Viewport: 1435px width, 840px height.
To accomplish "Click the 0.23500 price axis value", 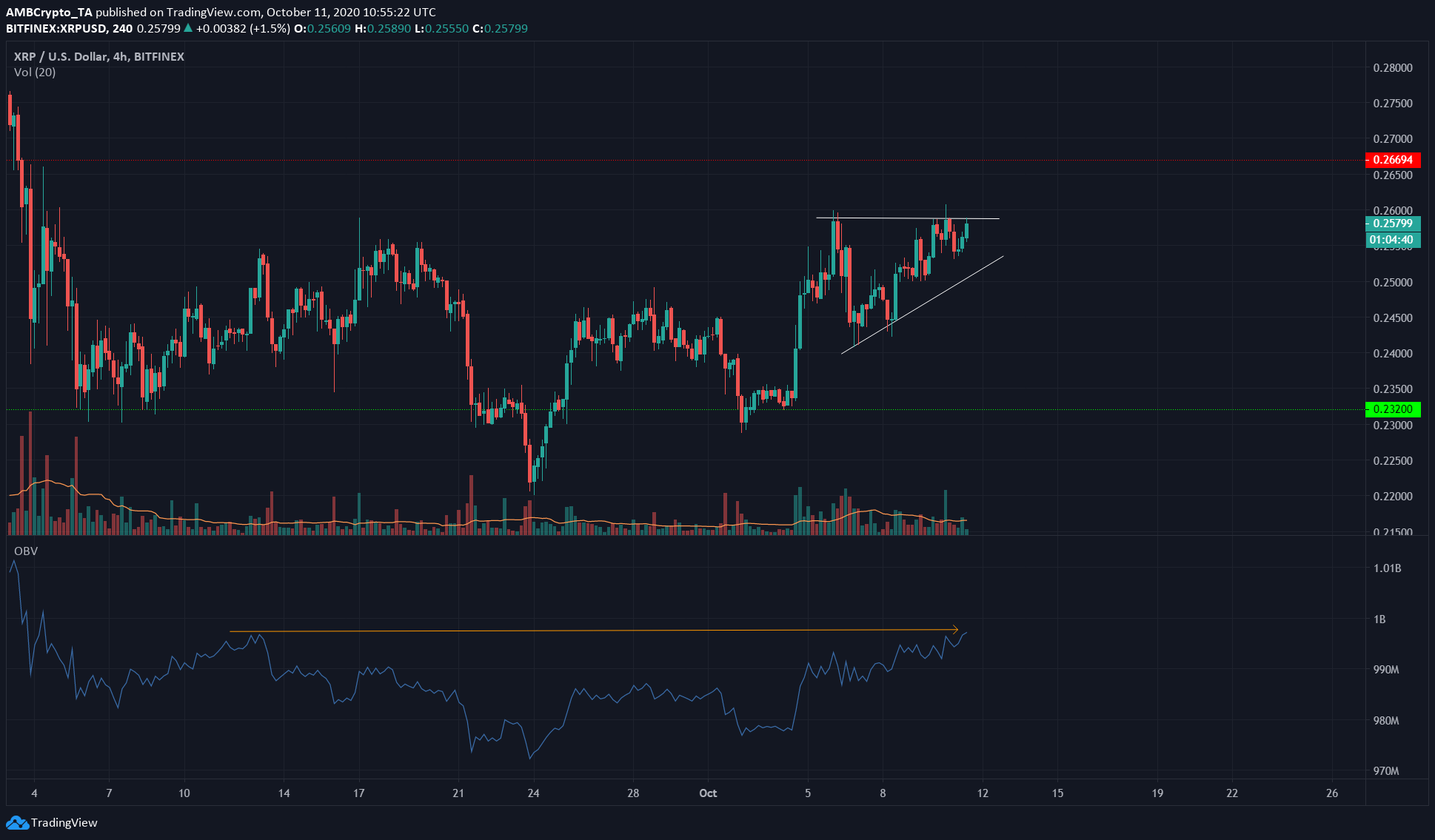I will pos(1393,389).
